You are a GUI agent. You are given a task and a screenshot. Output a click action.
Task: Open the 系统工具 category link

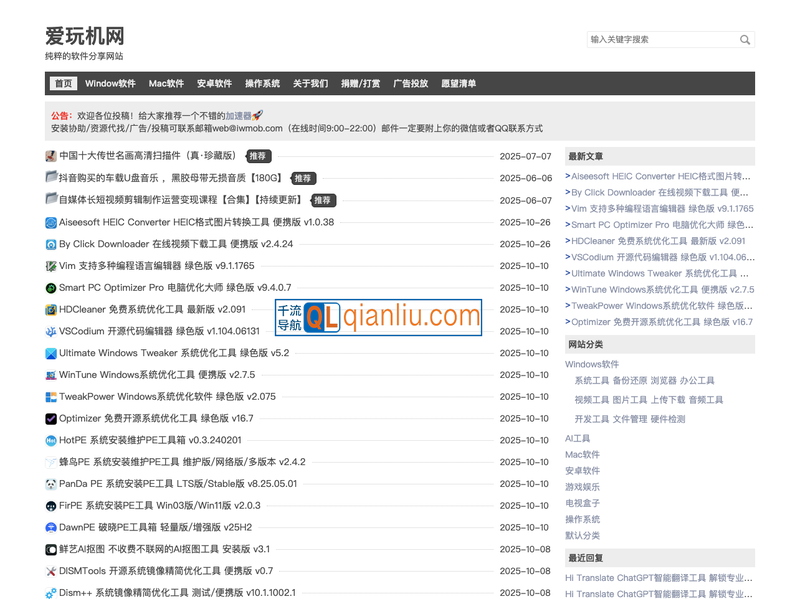591,381
